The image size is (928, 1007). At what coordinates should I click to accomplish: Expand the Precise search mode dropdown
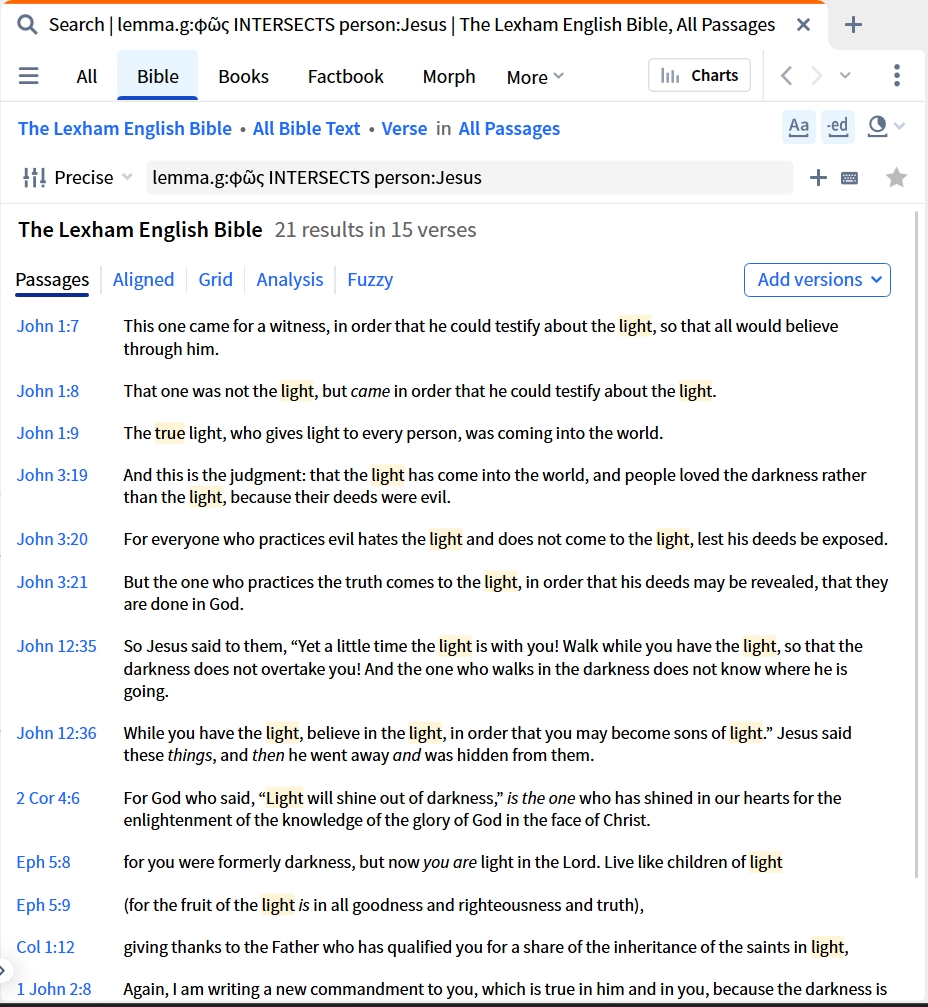(x=77, y=177)
